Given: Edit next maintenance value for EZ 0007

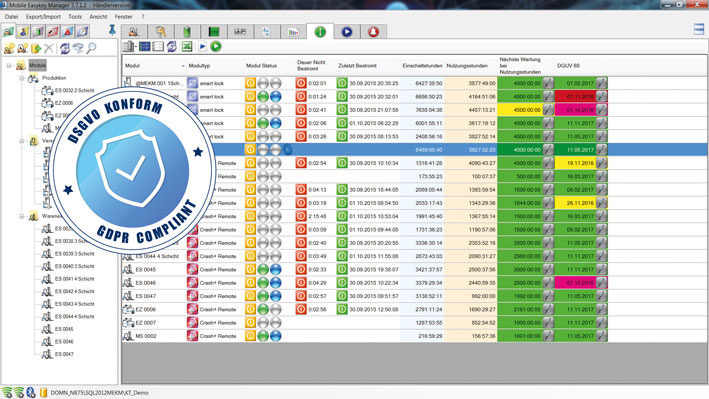Looking at the screenshot, I should tap(548, 323).
